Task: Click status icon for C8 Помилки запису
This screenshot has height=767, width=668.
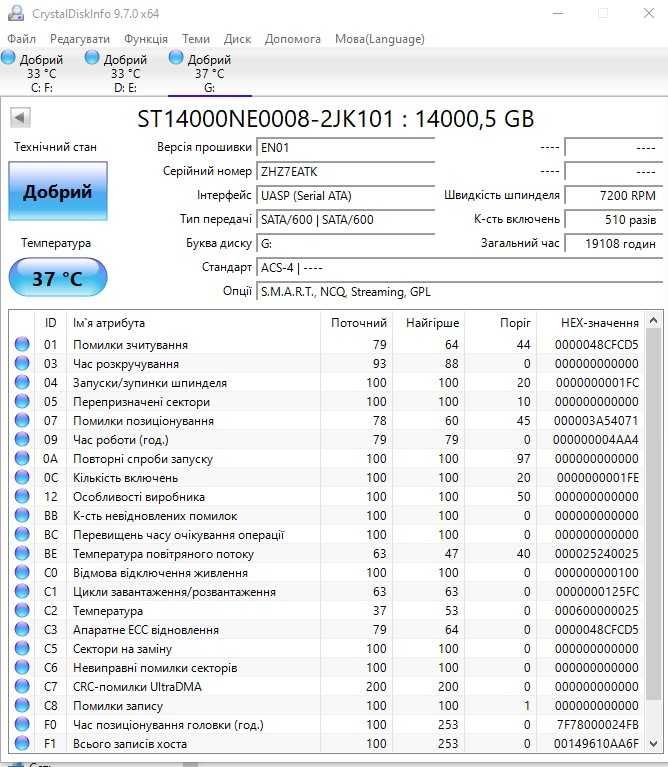Action: 22,705
